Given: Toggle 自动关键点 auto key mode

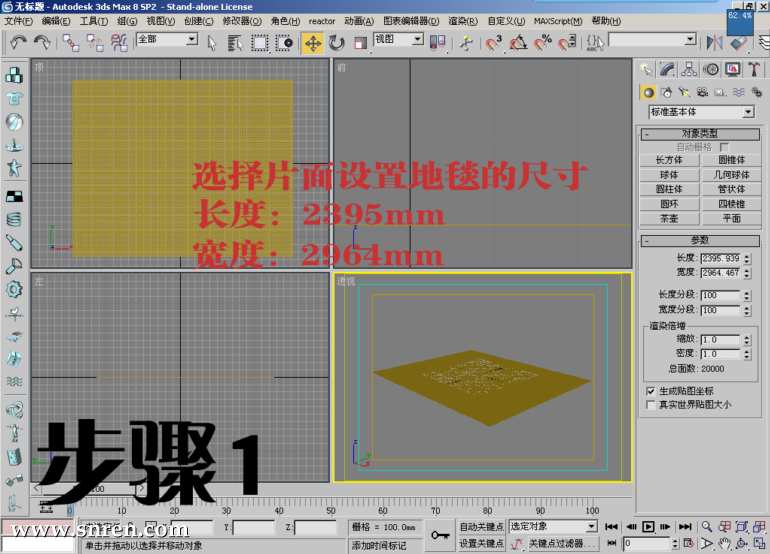Looking at the screenshot, I should (x=481, y=526).
